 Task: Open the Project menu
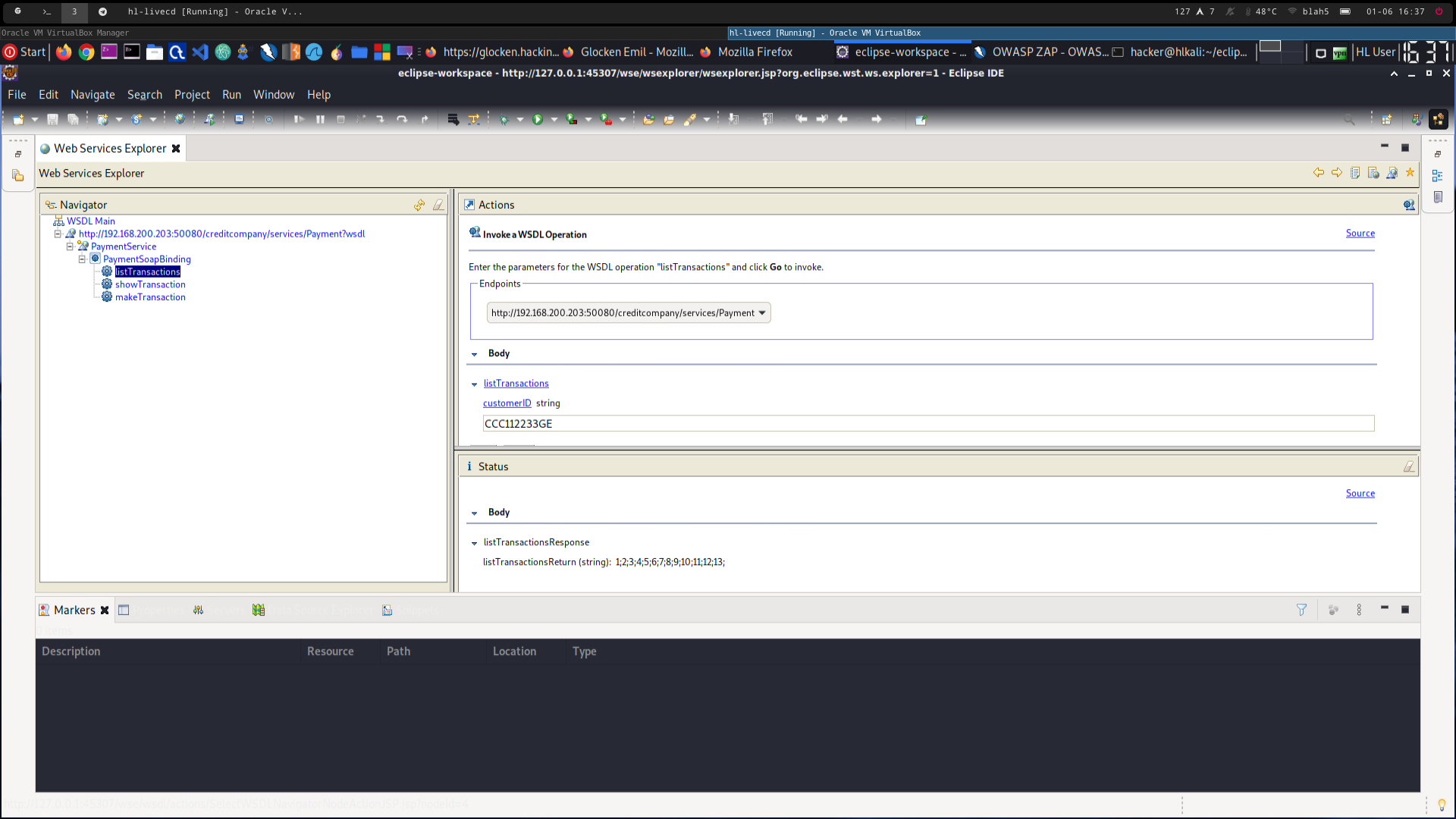(192, 95)
